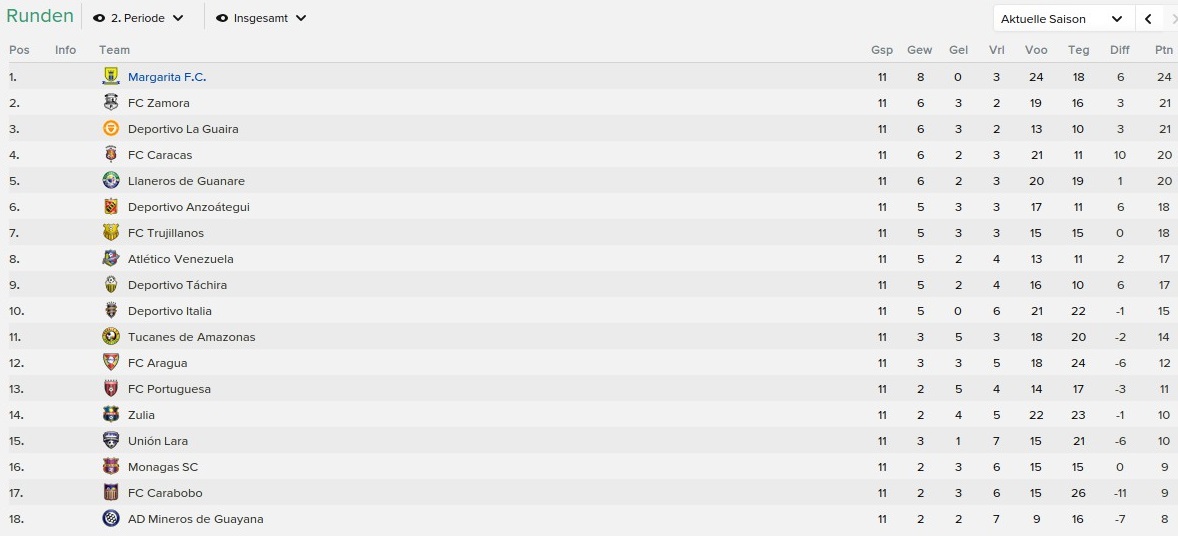Click the FC Carabobo striped badge

click(x=111, y=493)
